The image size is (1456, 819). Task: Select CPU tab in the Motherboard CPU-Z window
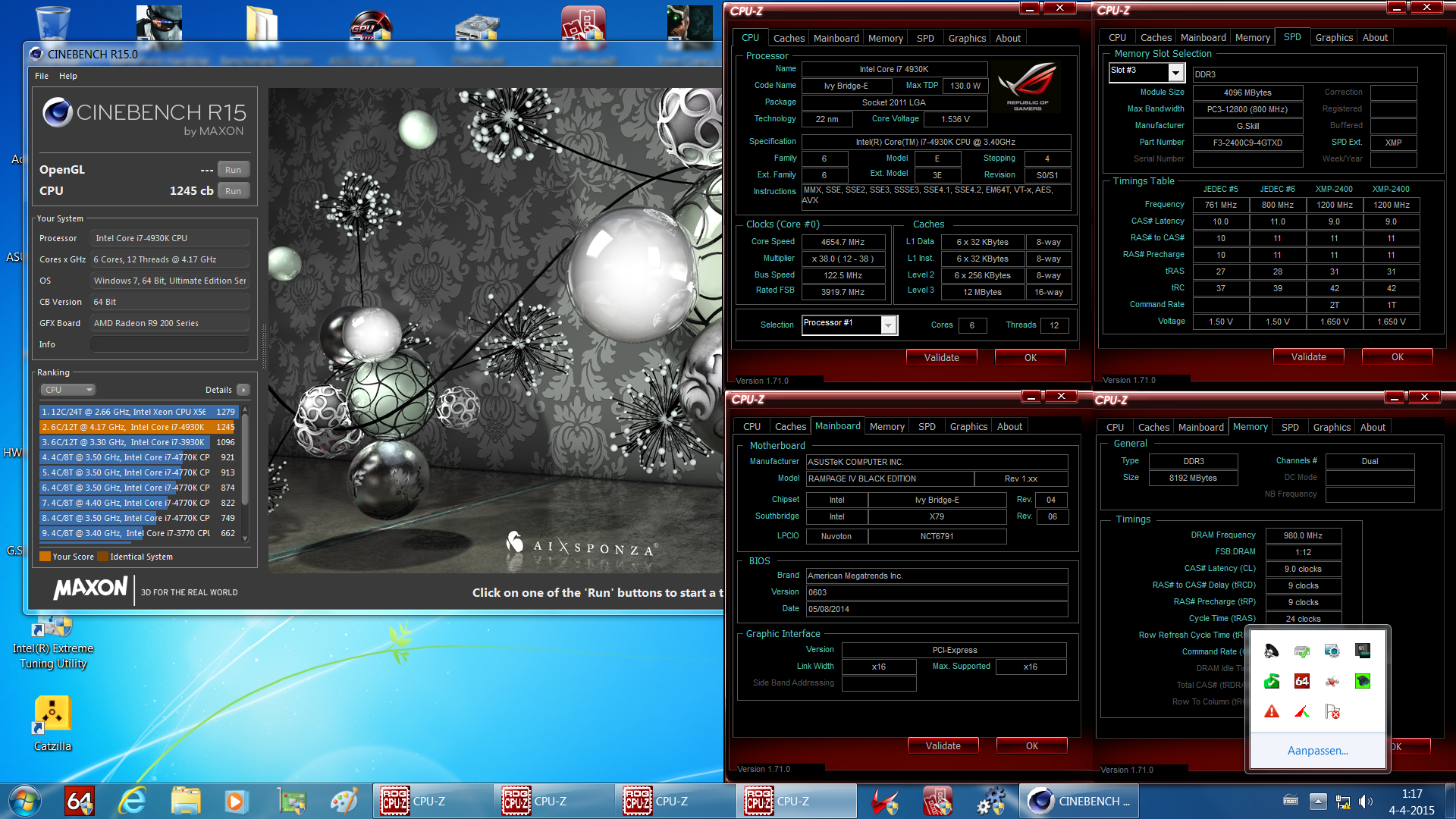tap(752, 426)
